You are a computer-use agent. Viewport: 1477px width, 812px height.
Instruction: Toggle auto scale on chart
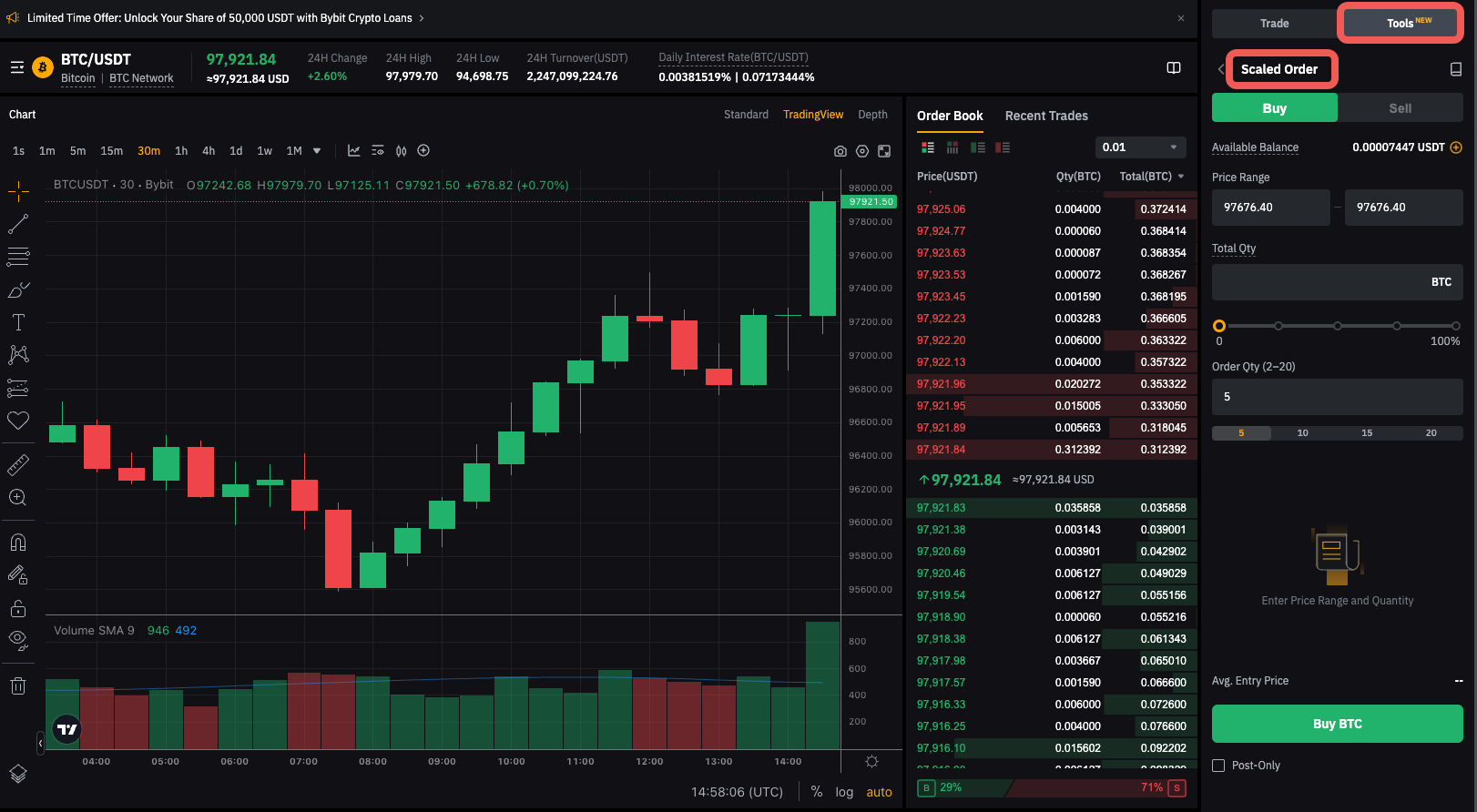(879, 792)
